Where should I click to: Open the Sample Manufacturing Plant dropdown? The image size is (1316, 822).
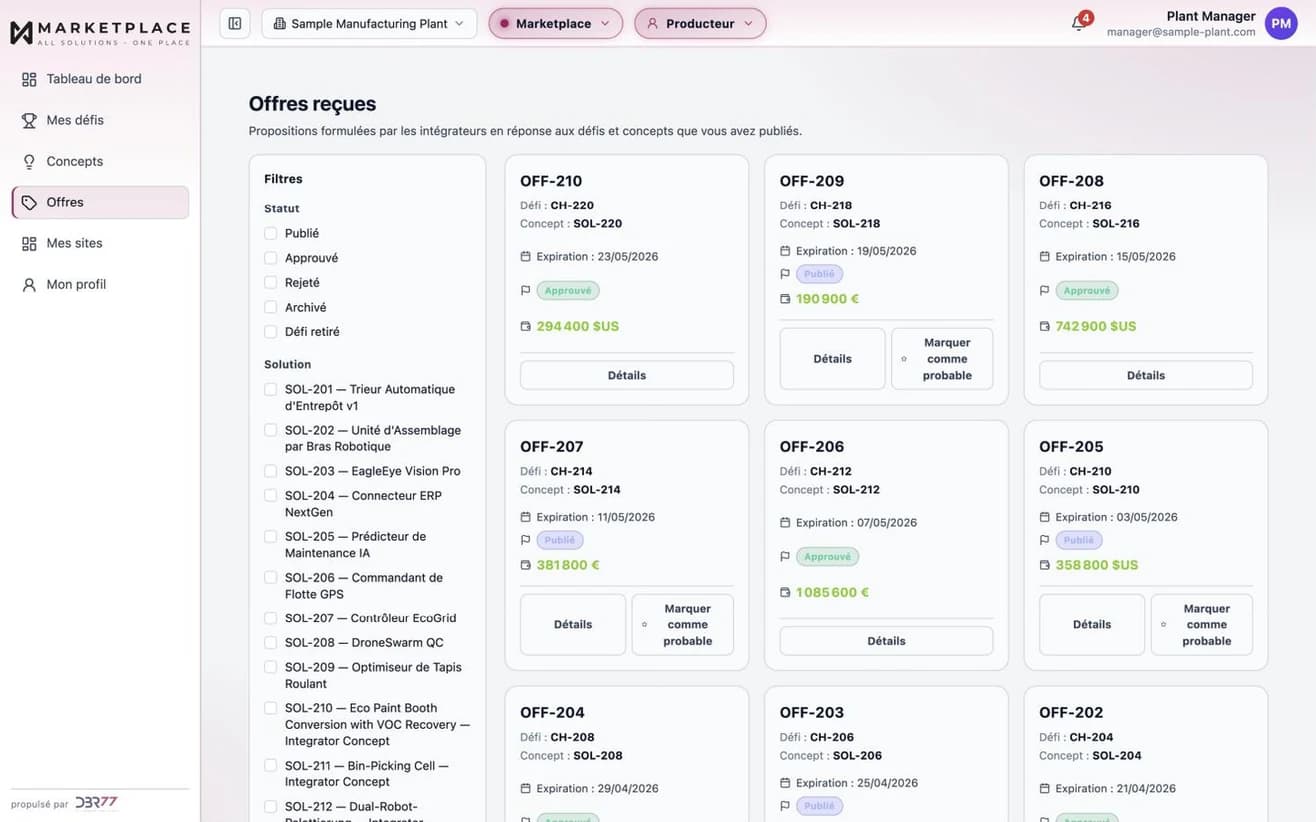[369, 23]
